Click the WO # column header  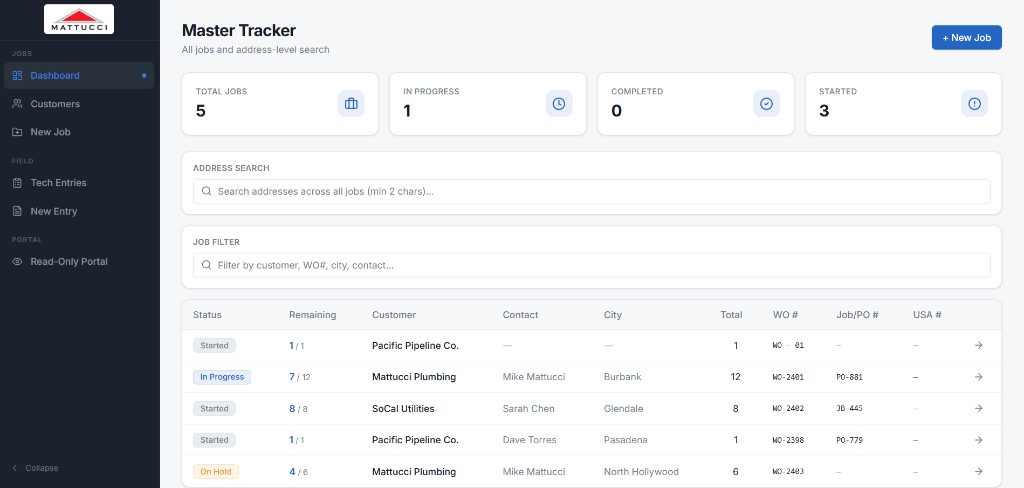[786, 315]
